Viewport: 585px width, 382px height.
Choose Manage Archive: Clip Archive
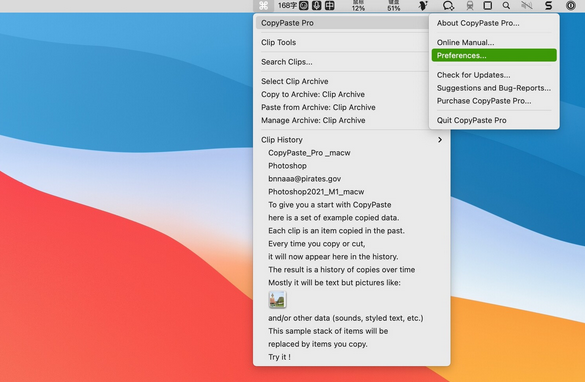click(x=342, y=120)
